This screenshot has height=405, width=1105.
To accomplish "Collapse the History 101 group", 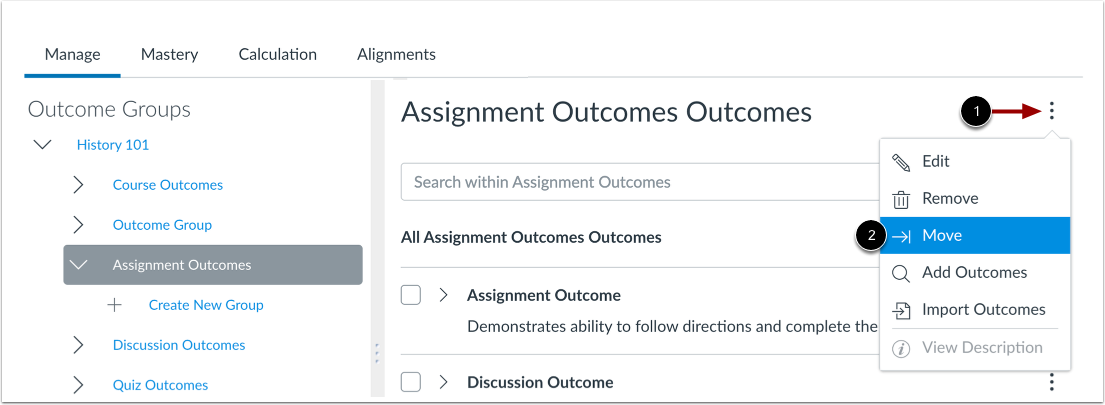I will coord(43,145).
